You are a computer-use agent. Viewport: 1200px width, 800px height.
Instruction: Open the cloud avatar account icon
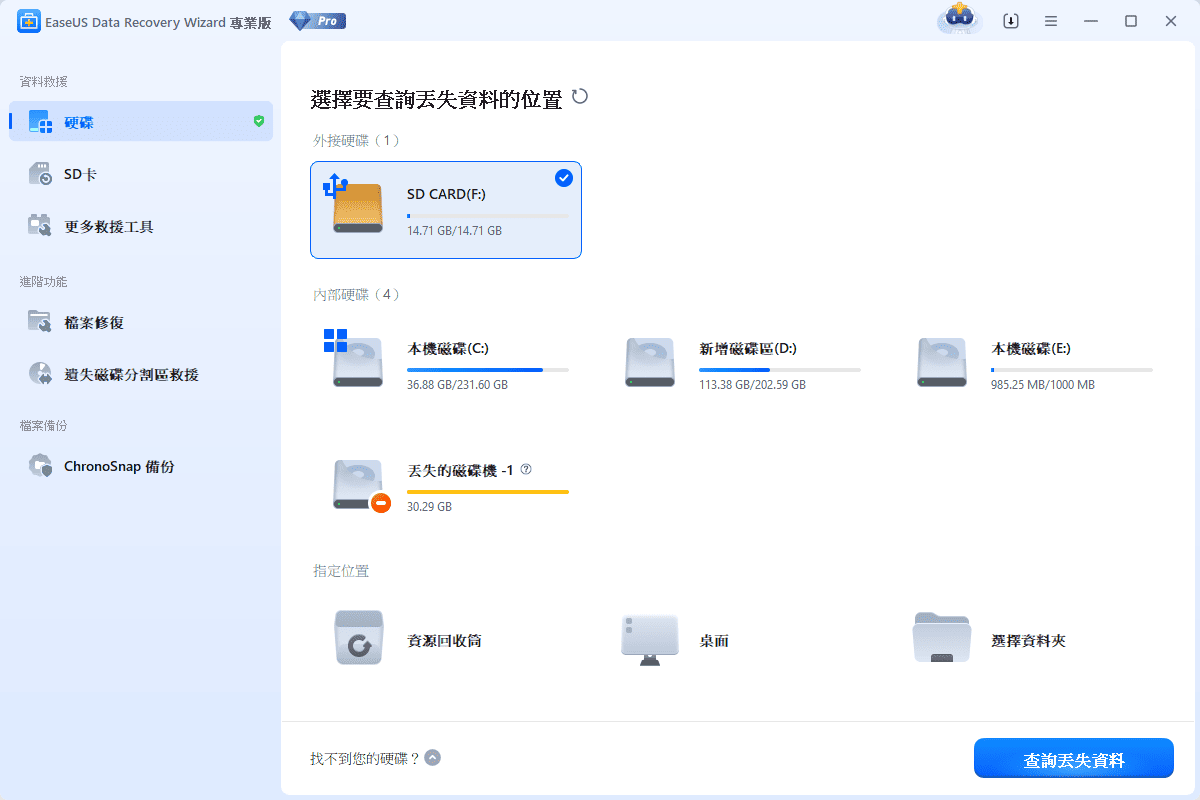tap(960, 19)
